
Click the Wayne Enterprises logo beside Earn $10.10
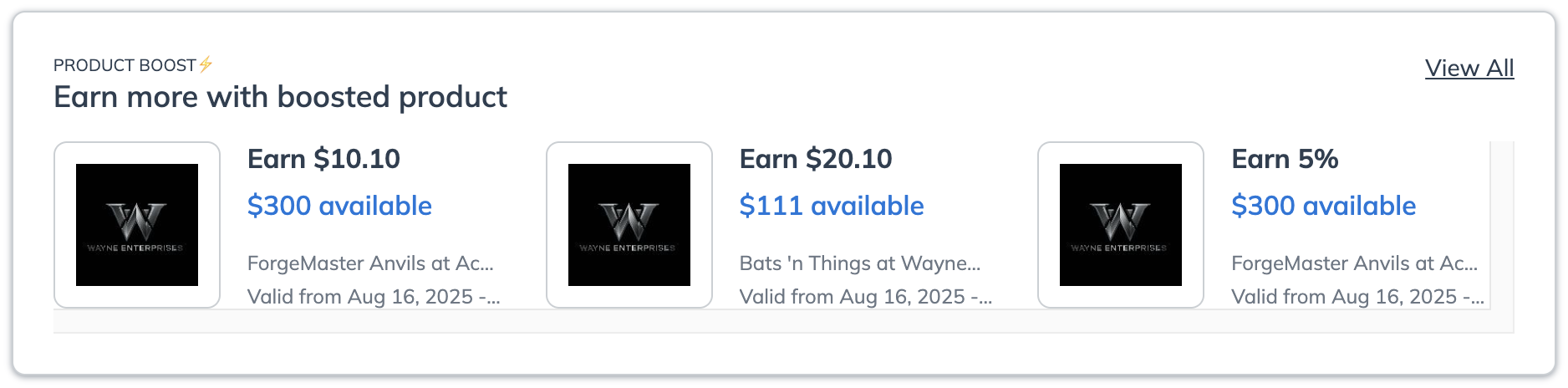(x=137, y=225)
